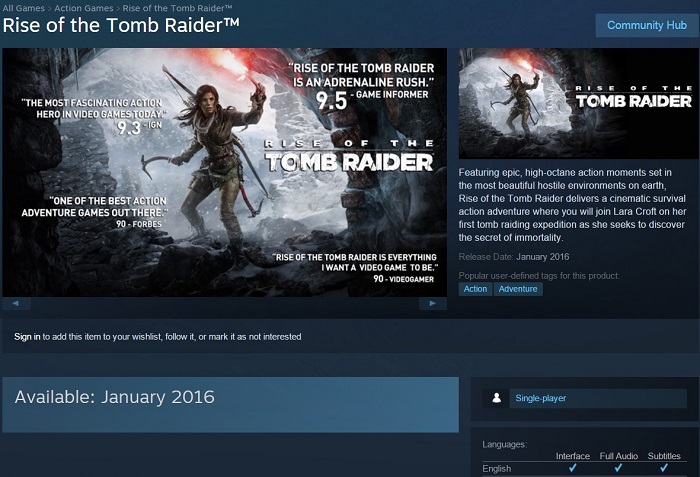Open the Single-player category link
This screenshot has height=477, width=700.
pos(541,398)
